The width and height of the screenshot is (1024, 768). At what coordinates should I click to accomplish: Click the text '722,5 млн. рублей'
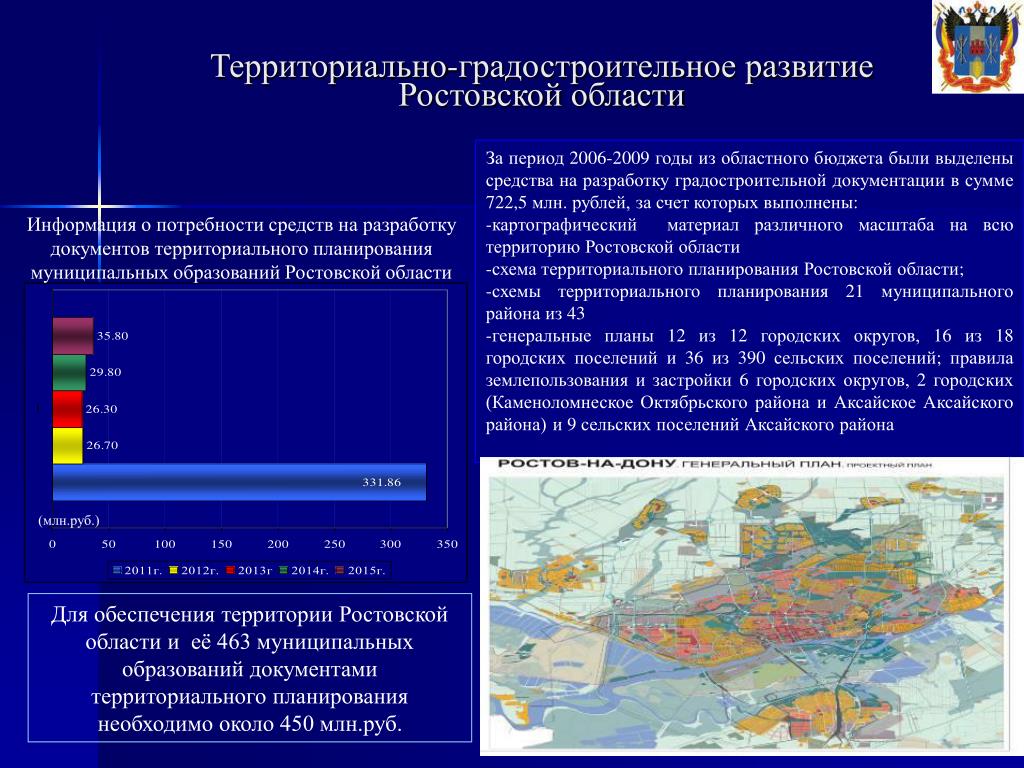click(x=554, y=202)
